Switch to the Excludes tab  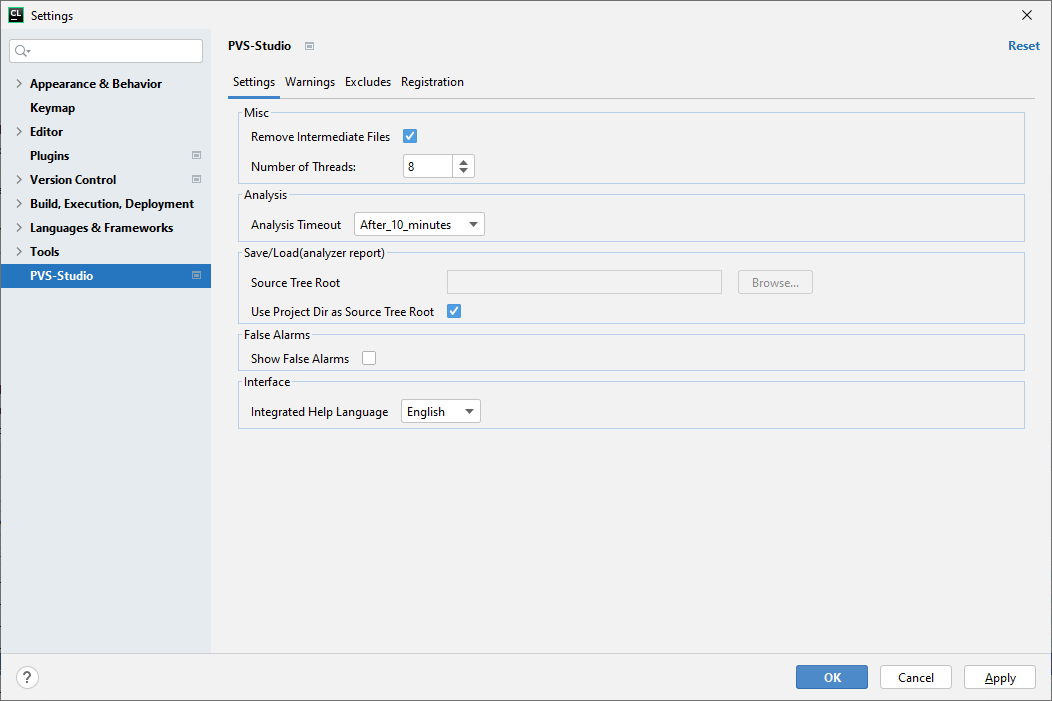[x=368, y=82]
